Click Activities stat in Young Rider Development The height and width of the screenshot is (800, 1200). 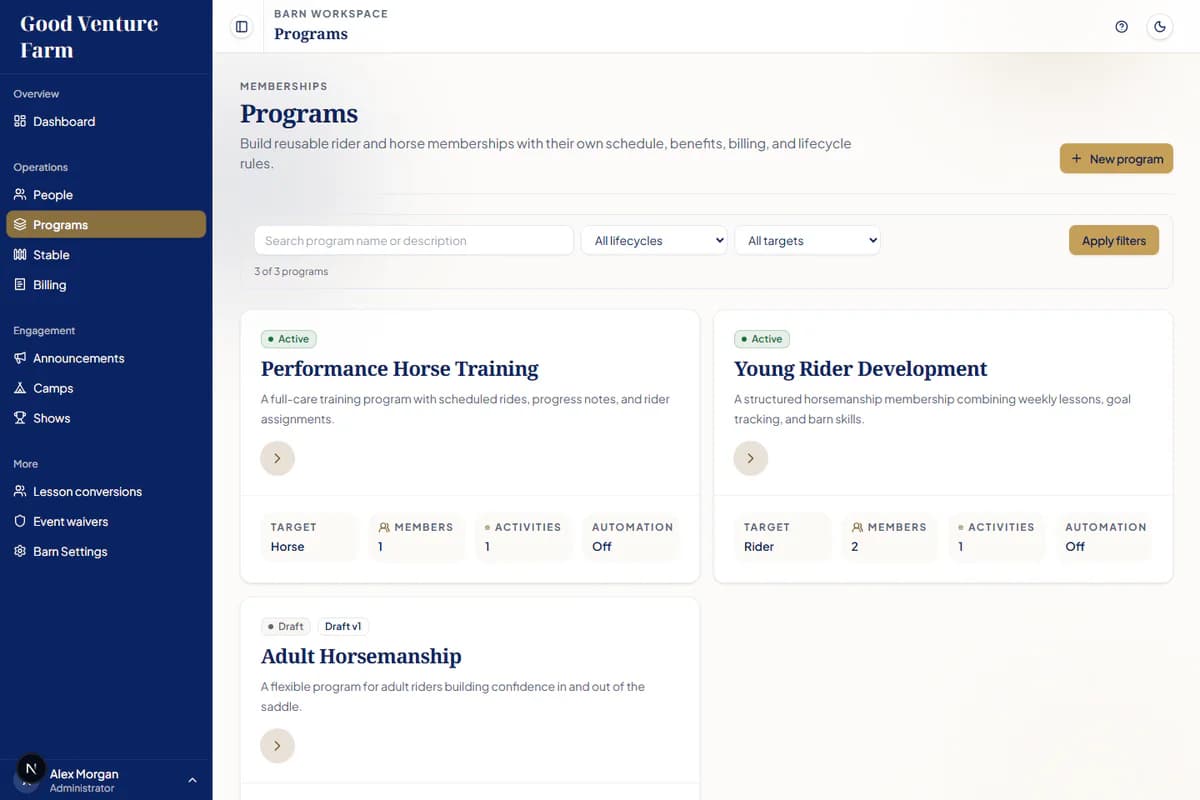(996, 536)
